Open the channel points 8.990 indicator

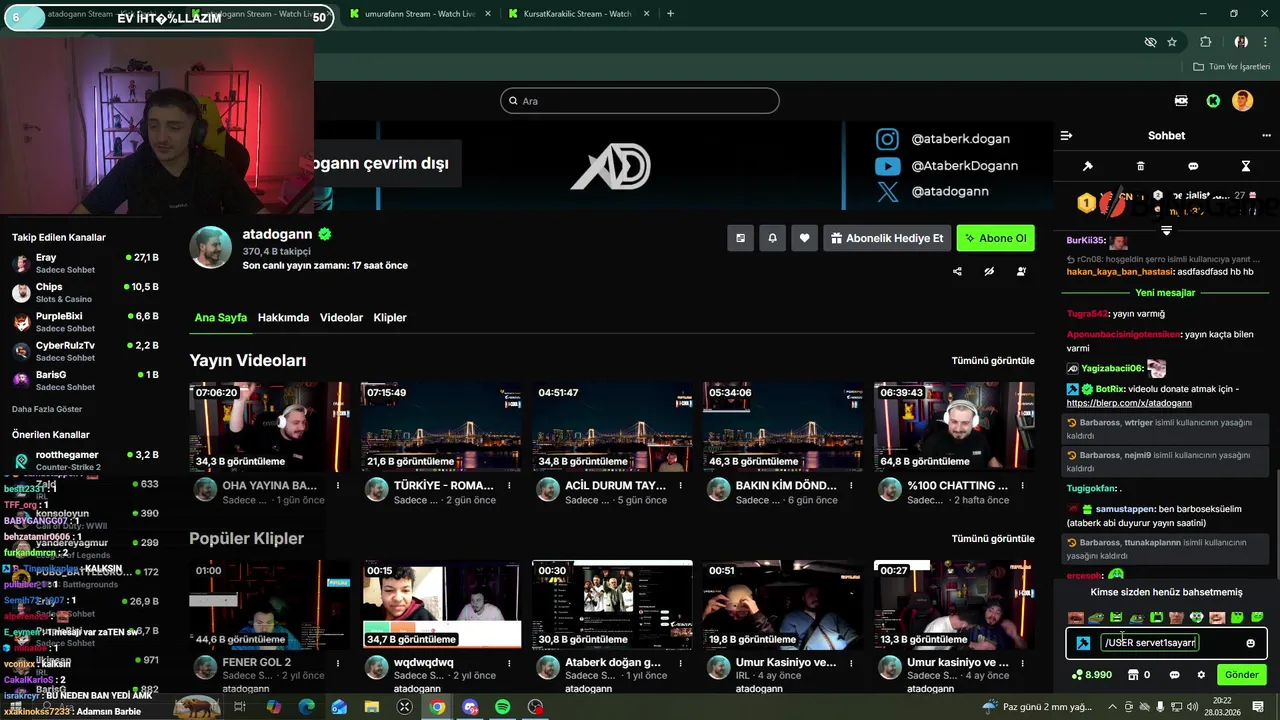1092,675
